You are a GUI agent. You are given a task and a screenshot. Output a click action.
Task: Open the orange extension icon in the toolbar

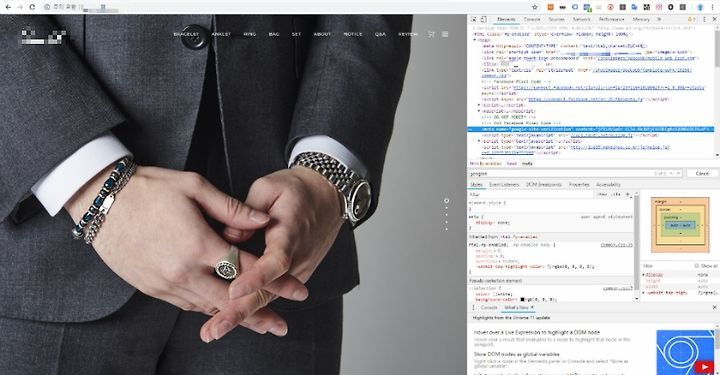[551, 7]
